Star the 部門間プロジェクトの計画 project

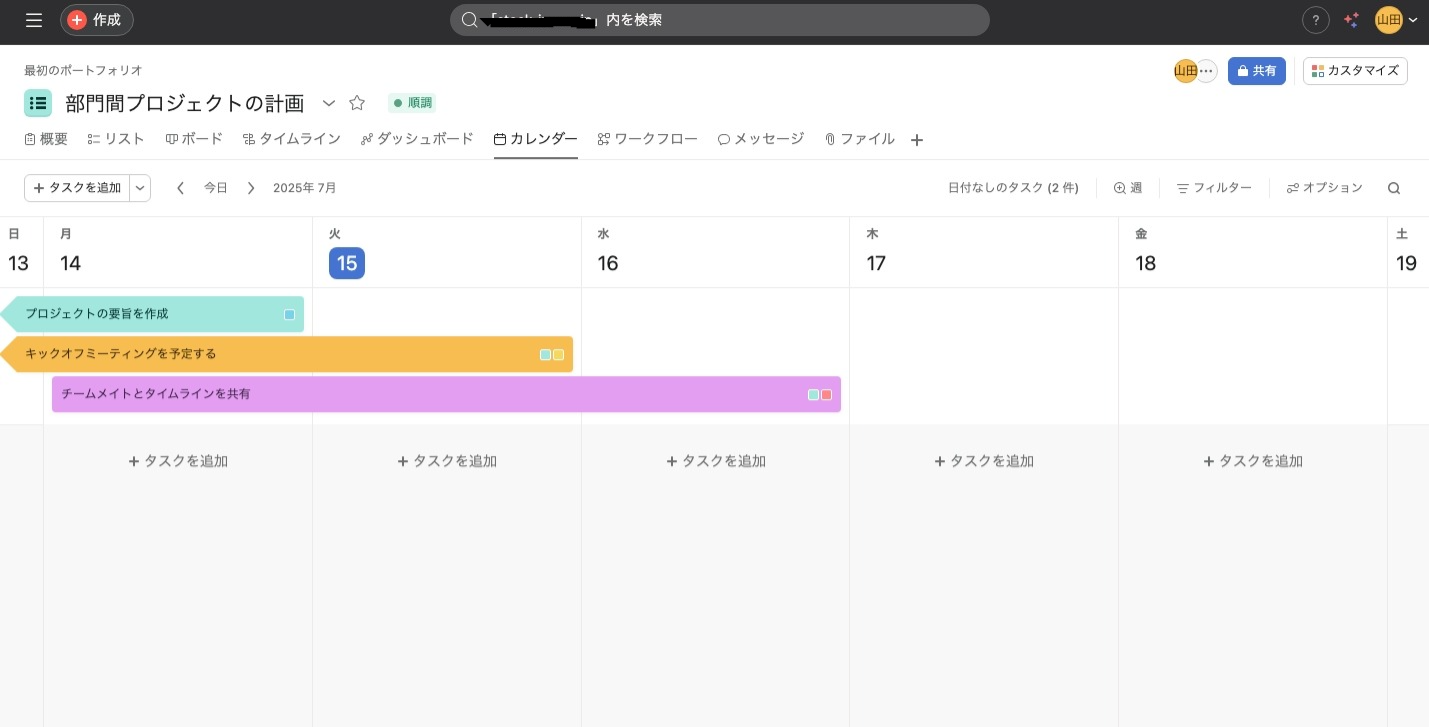(357, 103)
